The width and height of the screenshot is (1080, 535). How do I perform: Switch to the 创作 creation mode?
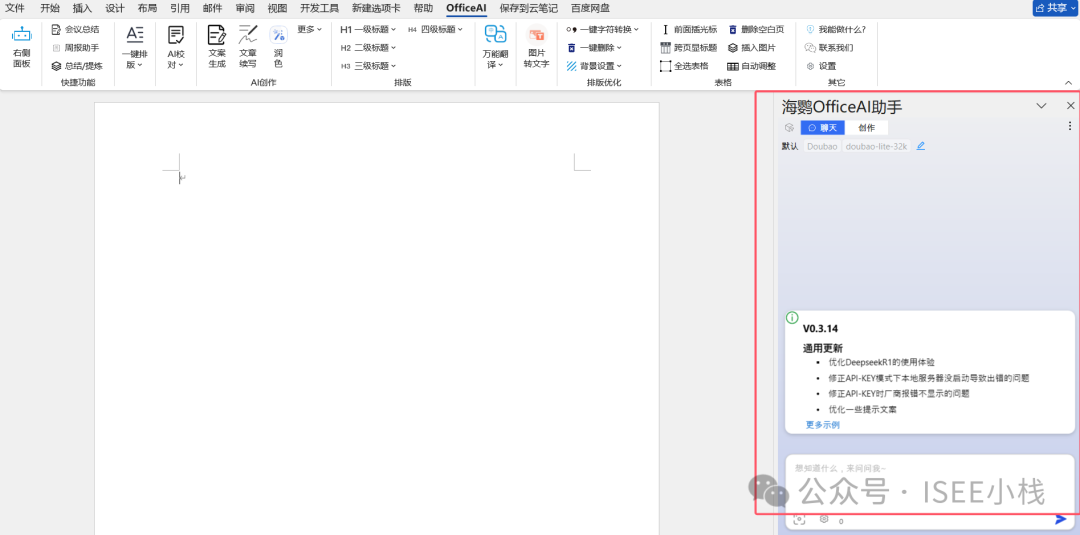[x=866, y=127]
